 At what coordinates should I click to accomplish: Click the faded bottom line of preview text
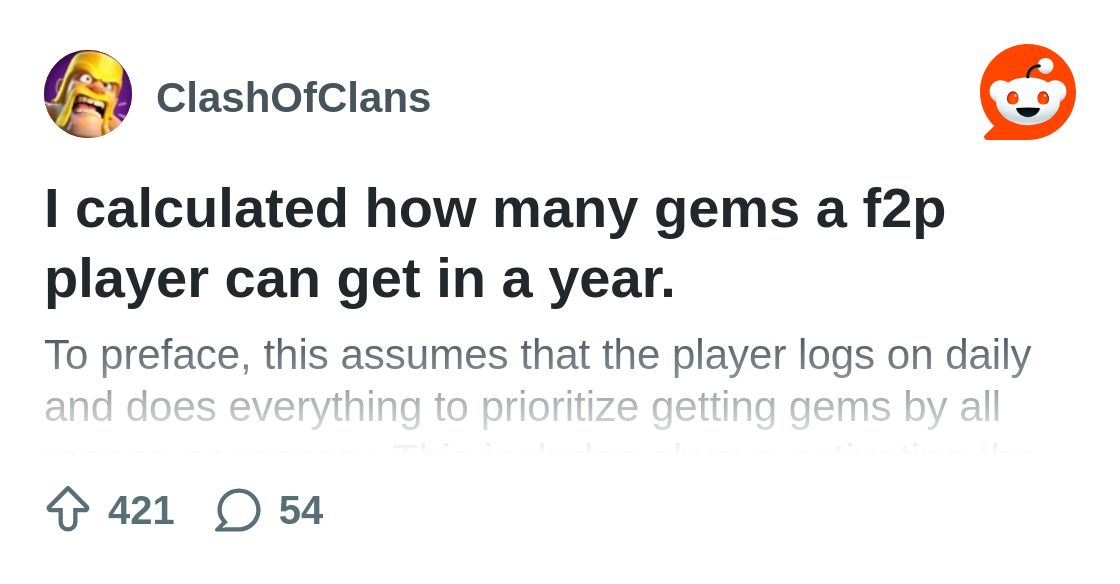(538, 453)
